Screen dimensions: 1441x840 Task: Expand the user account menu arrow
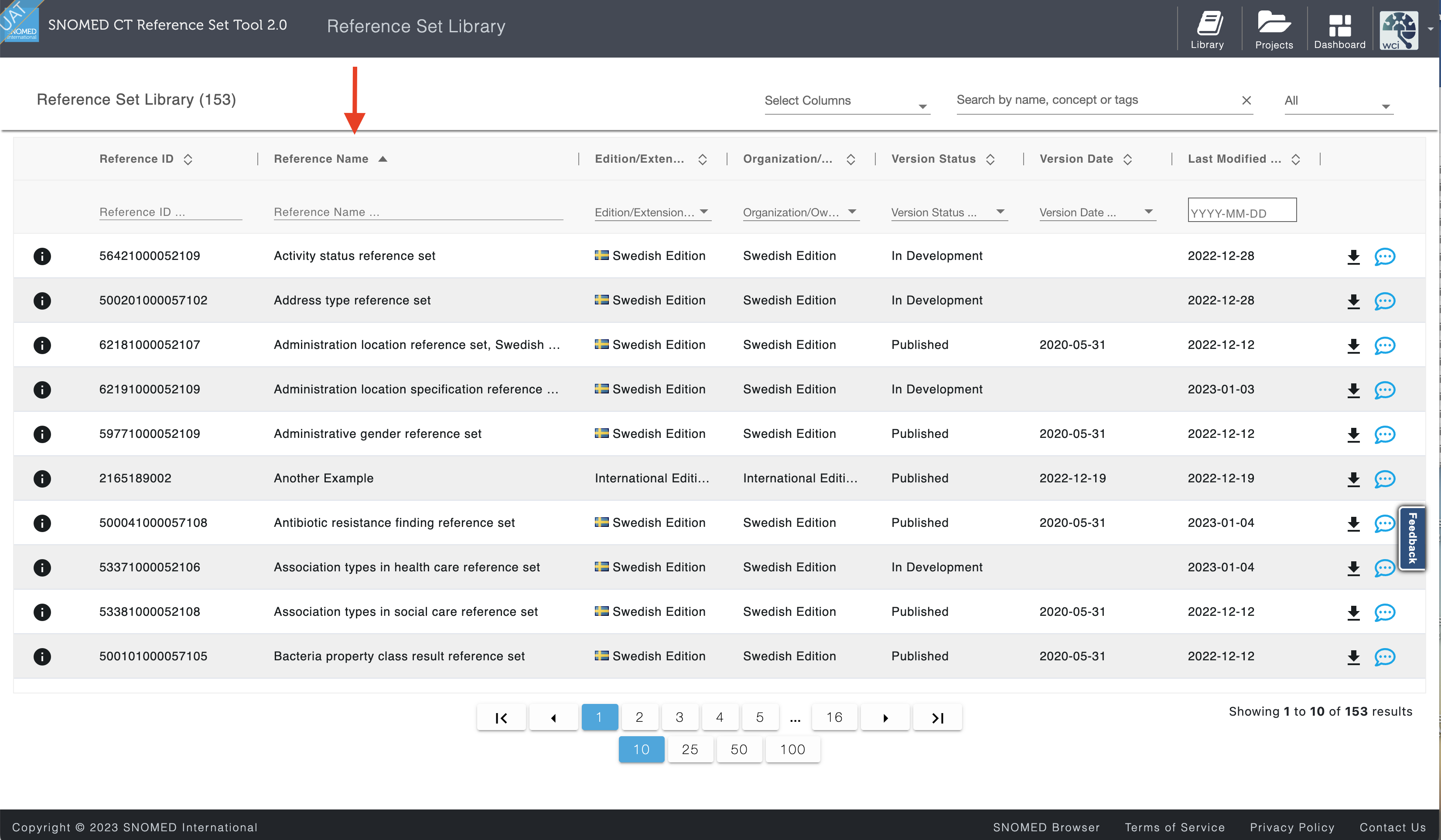1430,29
